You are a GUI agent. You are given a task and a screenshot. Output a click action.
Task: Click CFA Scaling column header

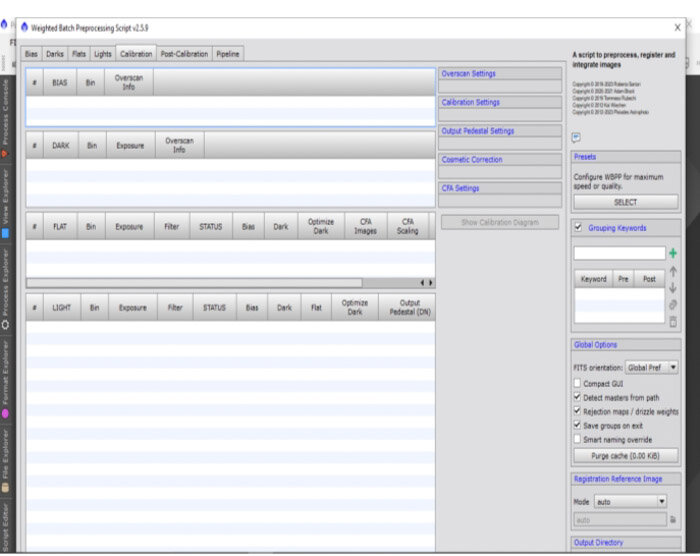[x=408, y=226]
